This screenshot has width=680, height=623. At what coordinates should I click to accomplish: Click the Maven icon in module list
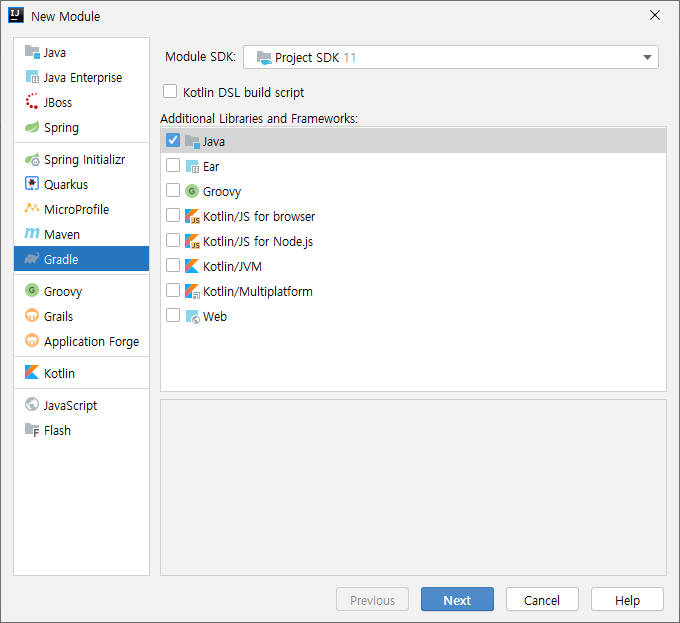click(x=32, y=234)
